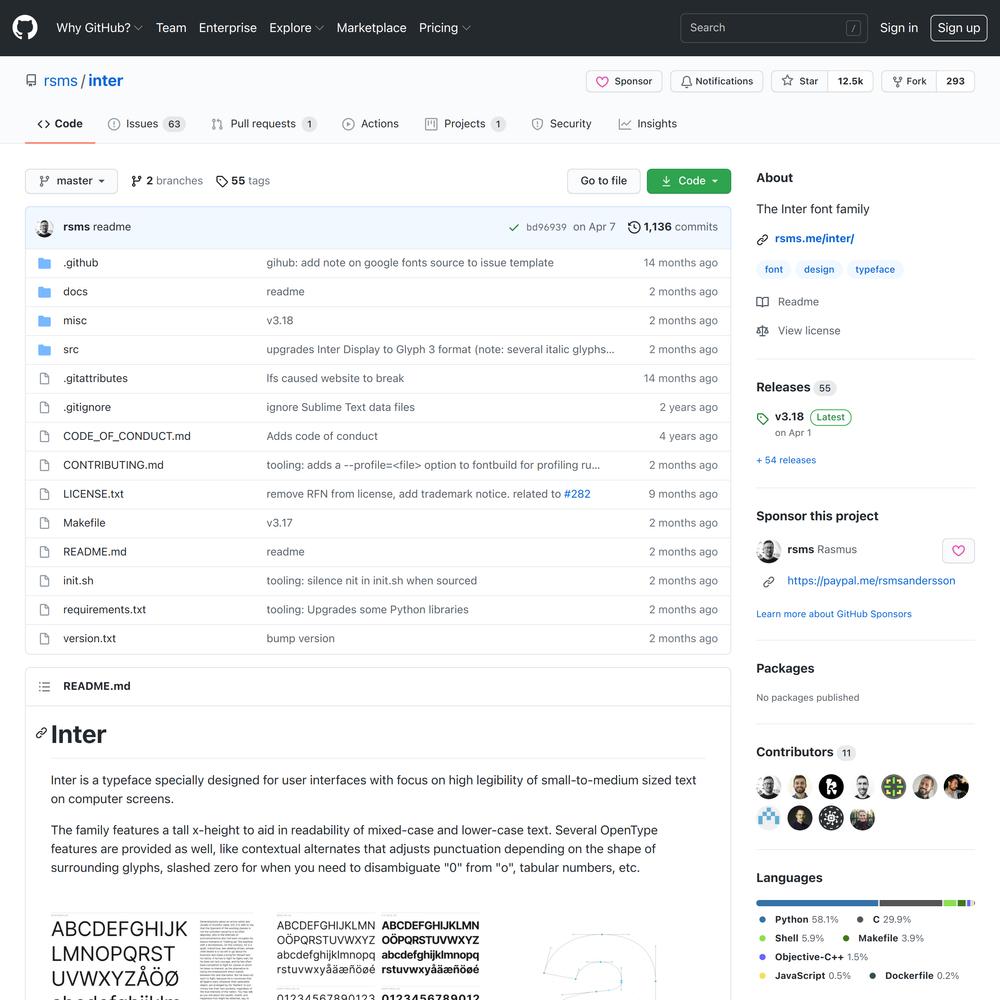Open the green Code dropdown button
This screenshot has height=1000, width=1000.
pyautogui.click(x=689, y=181)
